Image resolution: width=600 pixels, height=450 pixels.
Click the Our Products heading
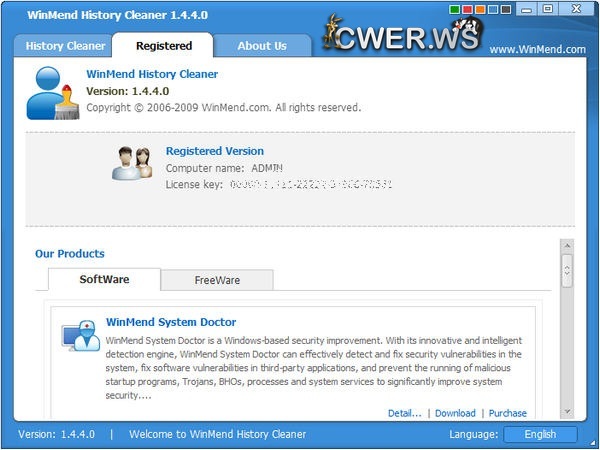click(70, 254)
